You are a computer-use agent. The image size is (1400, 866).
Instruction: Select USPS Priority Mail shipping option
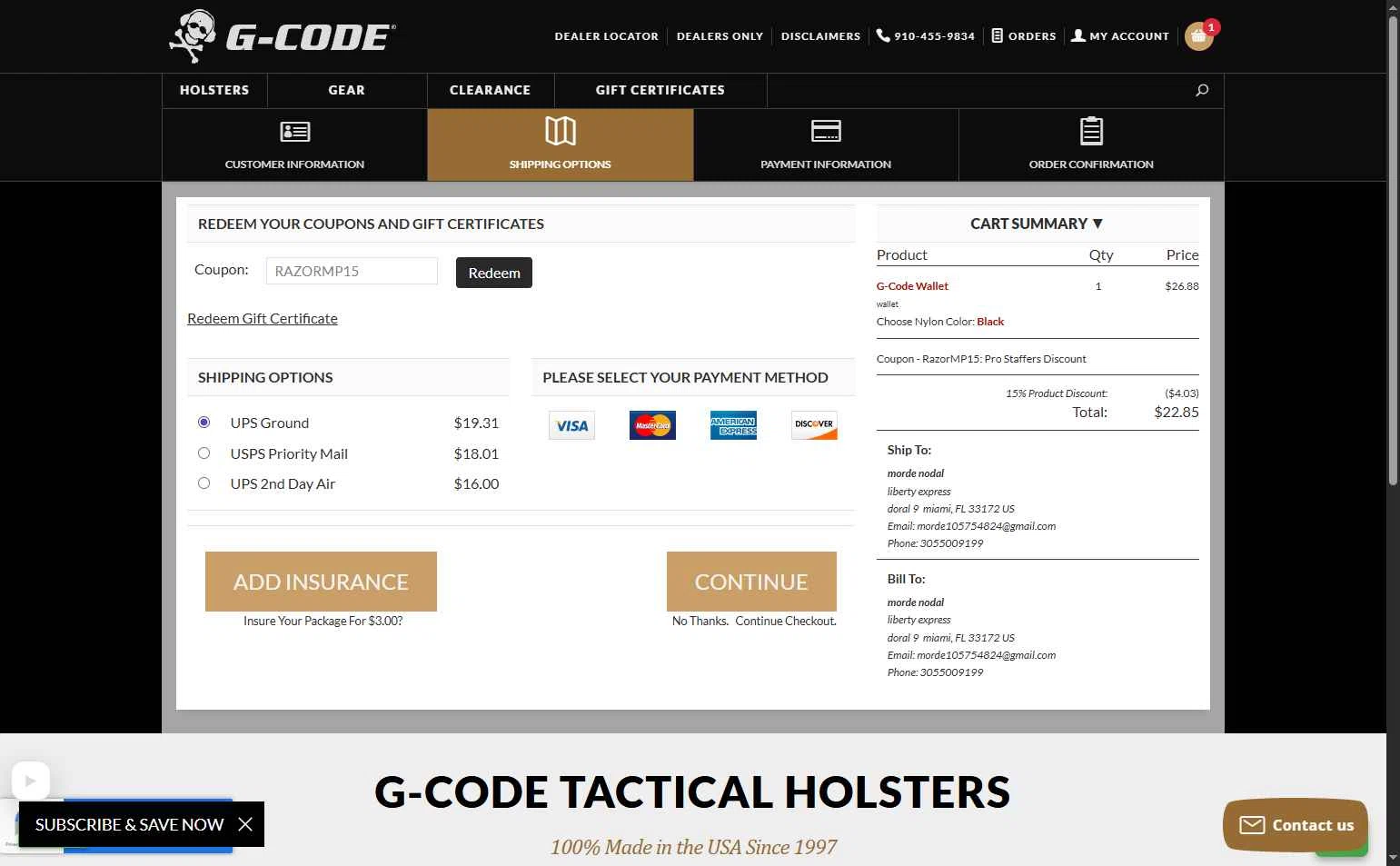pos(204,453)
